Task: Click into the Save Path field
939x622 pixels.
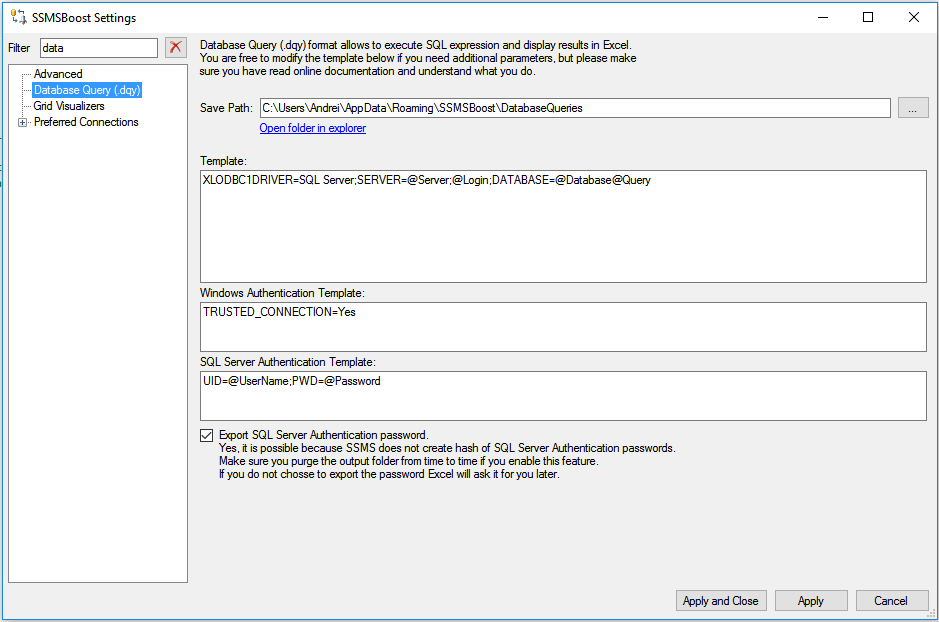Action: click(575, 108)
